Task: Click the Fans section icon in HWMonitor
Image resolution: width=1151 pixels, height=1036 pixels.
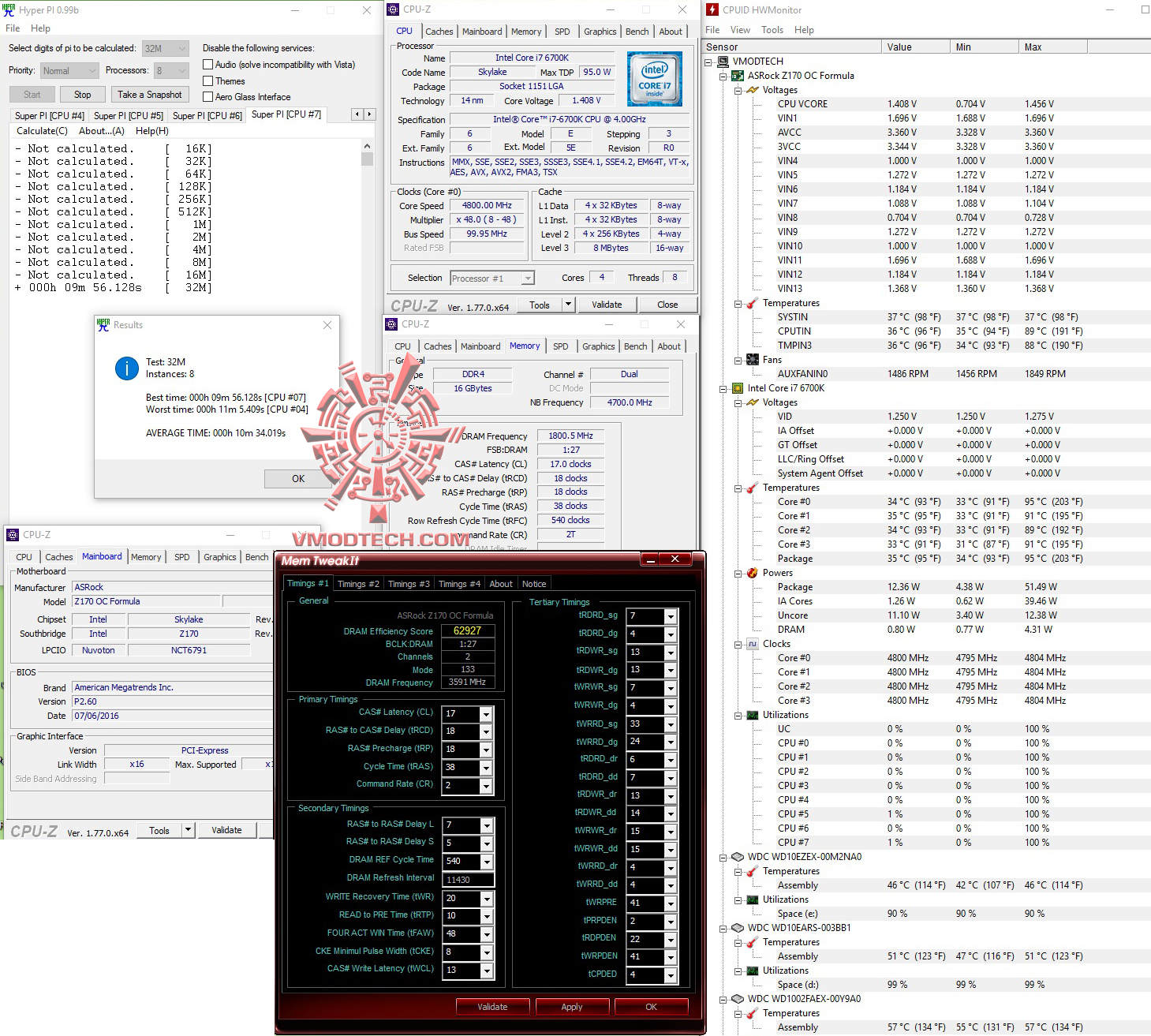Action: [x=751, y=359]
